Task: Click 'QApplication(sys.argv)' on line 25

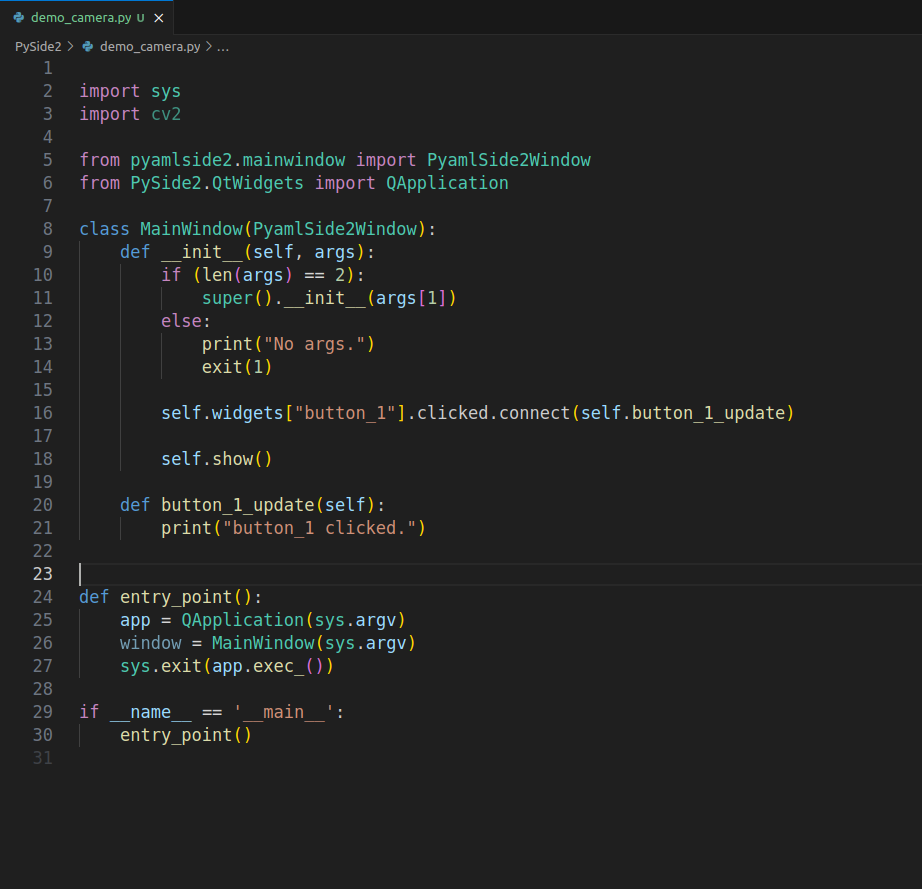Action: click(293, 620)
